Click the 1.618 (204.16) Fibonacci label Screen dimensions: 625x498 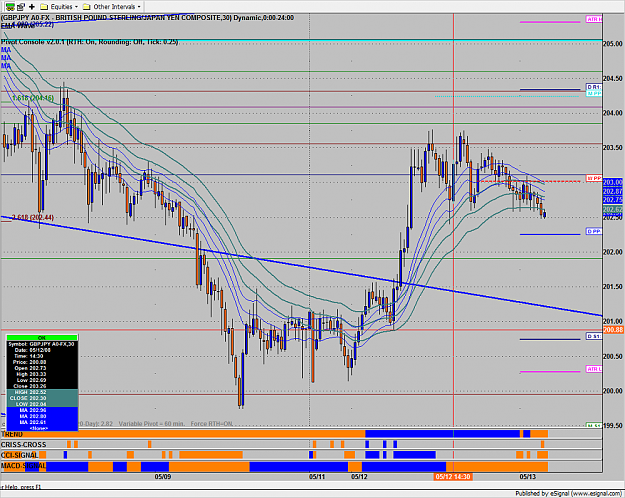pos(33,98)
